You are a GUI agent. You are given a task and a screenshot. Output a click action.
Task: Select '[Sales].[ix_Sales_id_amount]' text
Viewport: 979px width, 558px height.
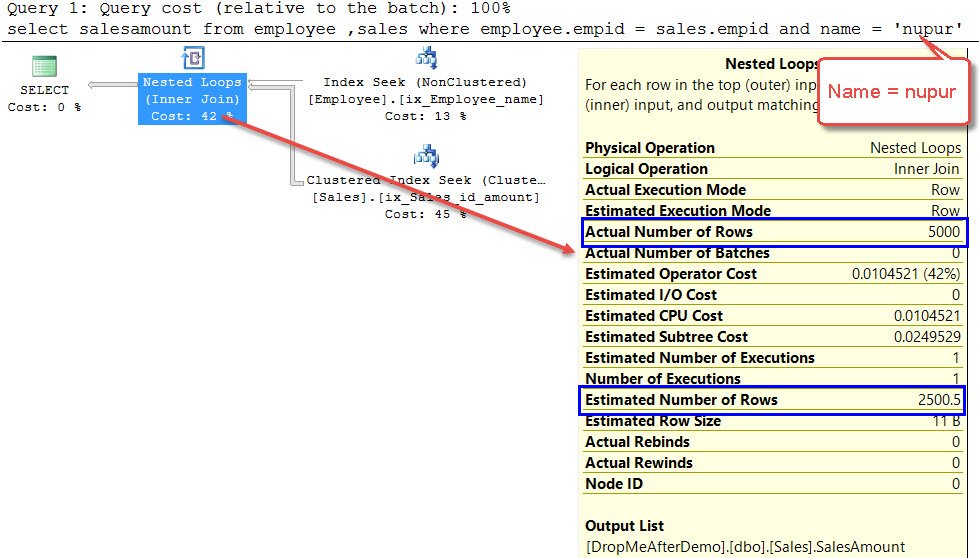426,197
